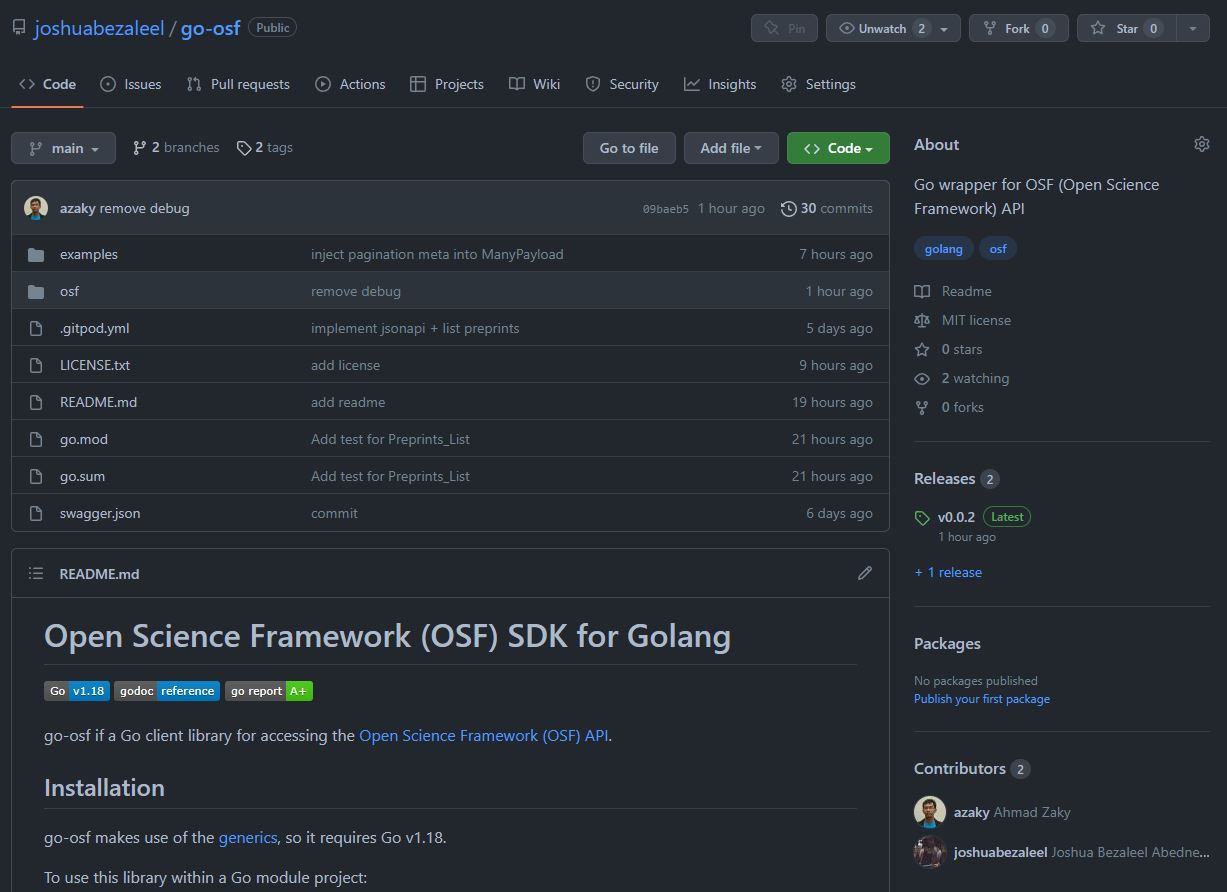
Task: Click the stars icon in About section
Action: (x=922, y=349)
